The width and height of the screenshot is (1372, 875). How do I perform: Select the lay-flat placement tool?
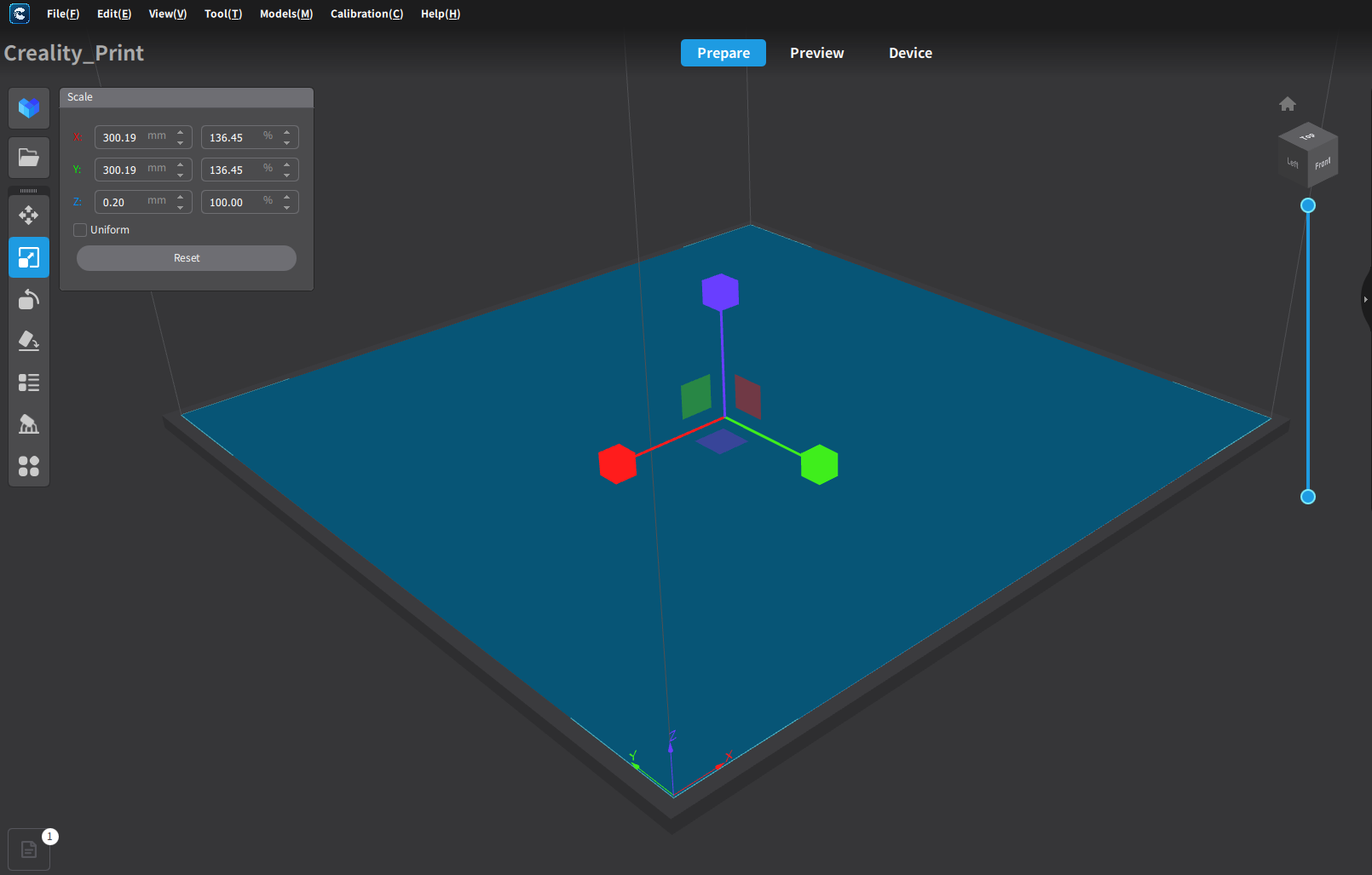[x=29, y=341]
